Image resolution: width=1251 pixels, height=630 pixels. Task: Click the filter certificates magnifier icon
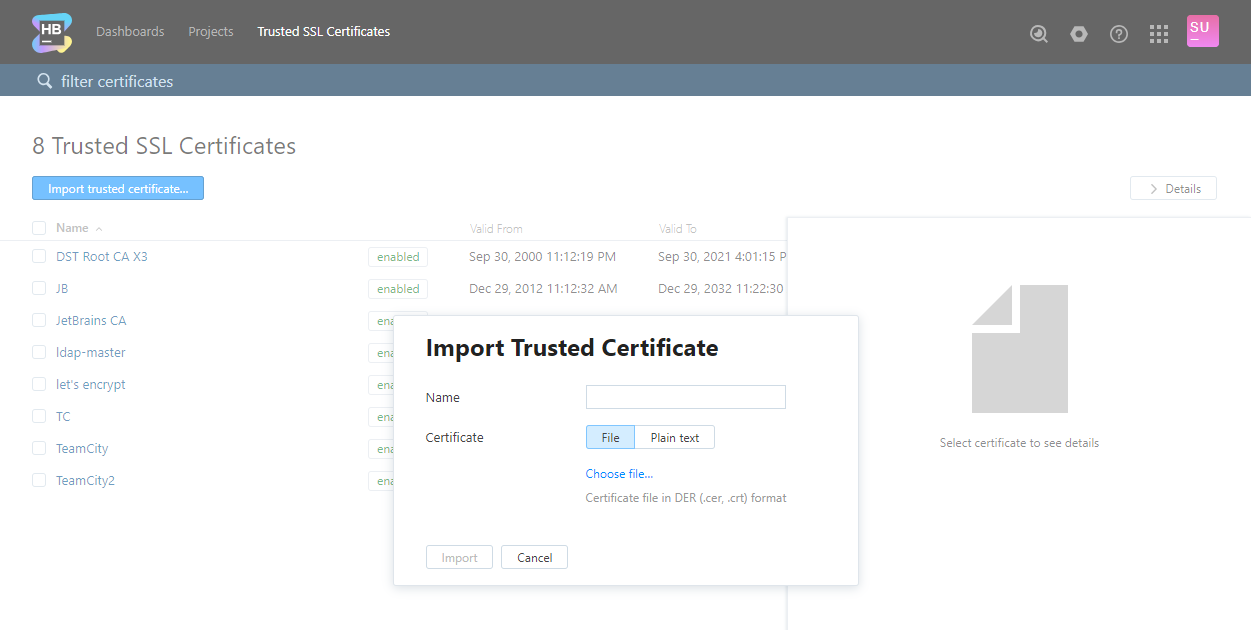click(x=44, y=81)
